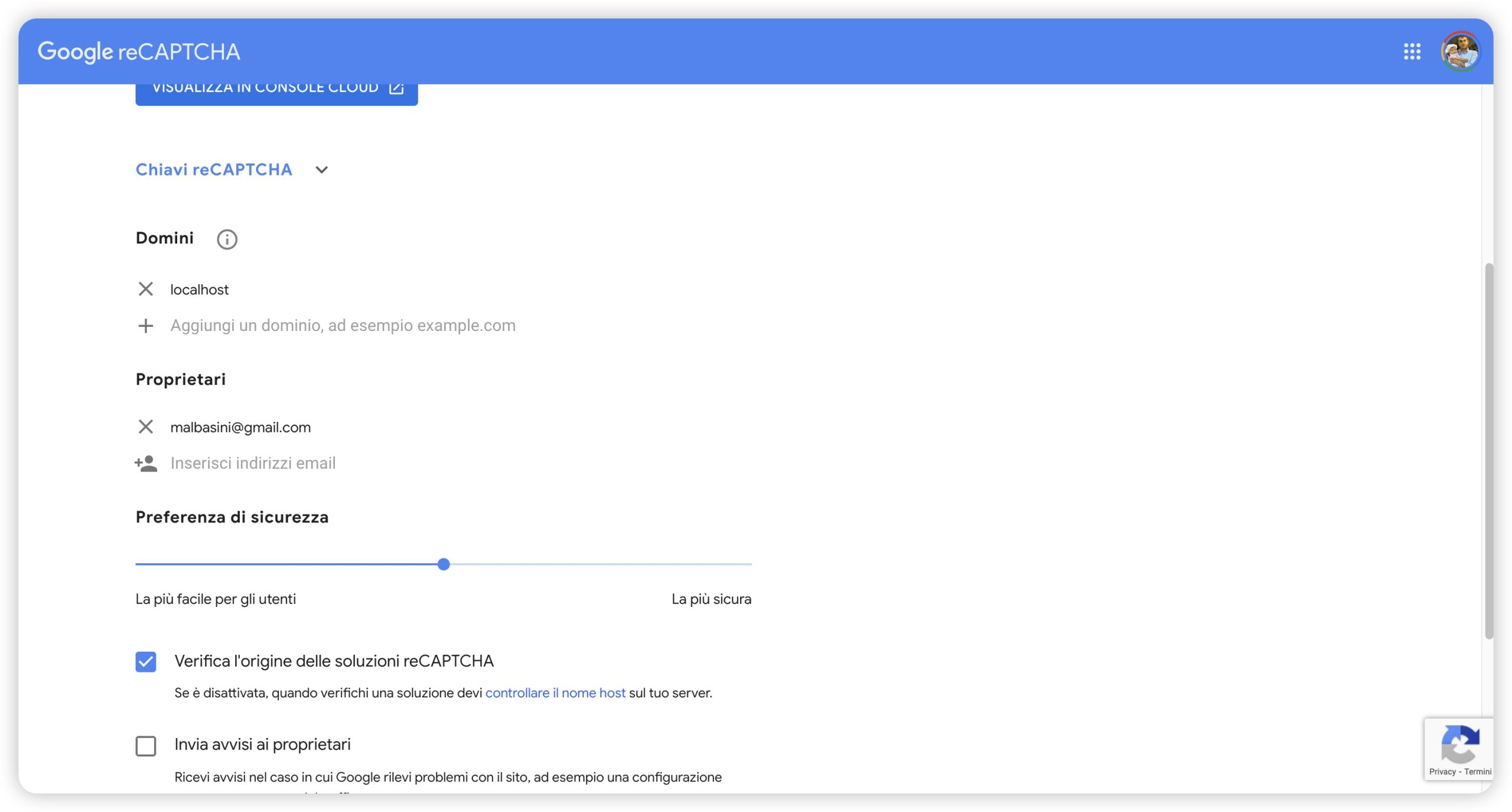The height and width of the screenshot is (812, 1512).
Task: Click the Preferenza di sicurezza heading
Action: 232,517
